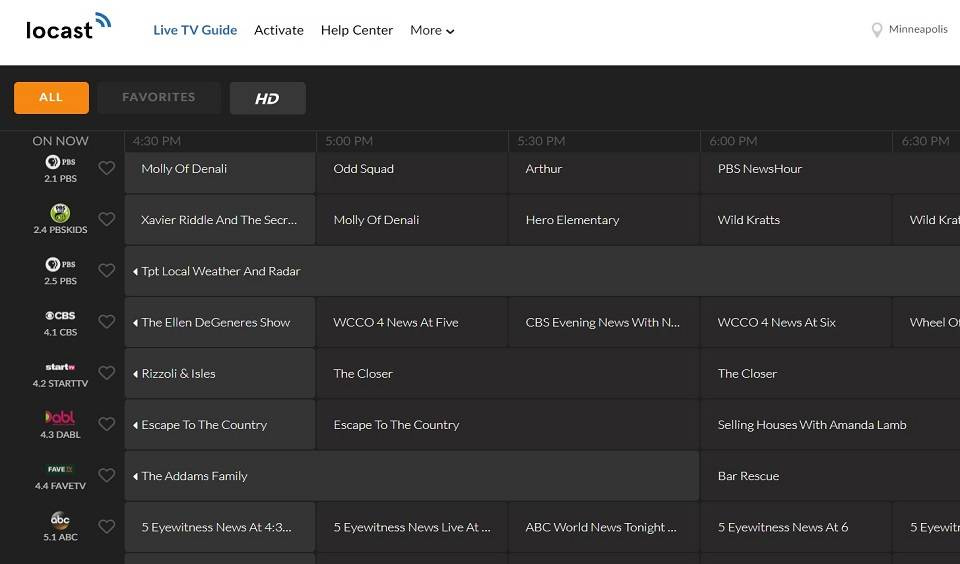
Task: Open The Addams Family program
Action: [x=412, y=476]
